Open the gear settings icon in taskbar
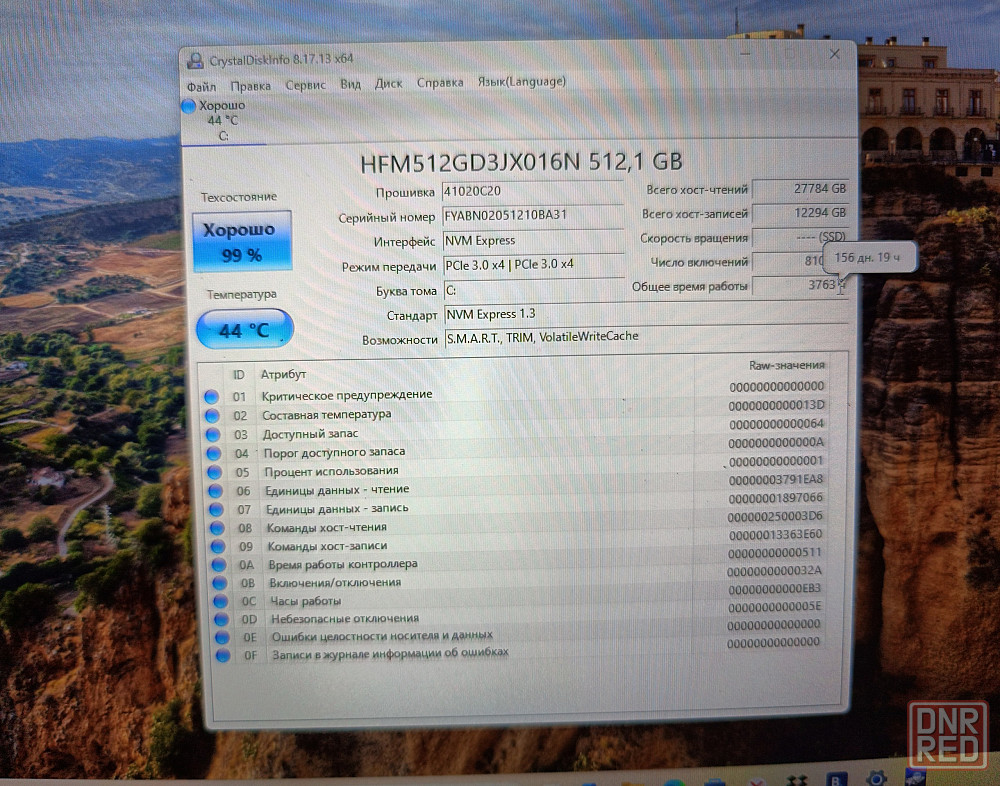Viewport: 1000px width, 786px height. [x=875, y=777]
